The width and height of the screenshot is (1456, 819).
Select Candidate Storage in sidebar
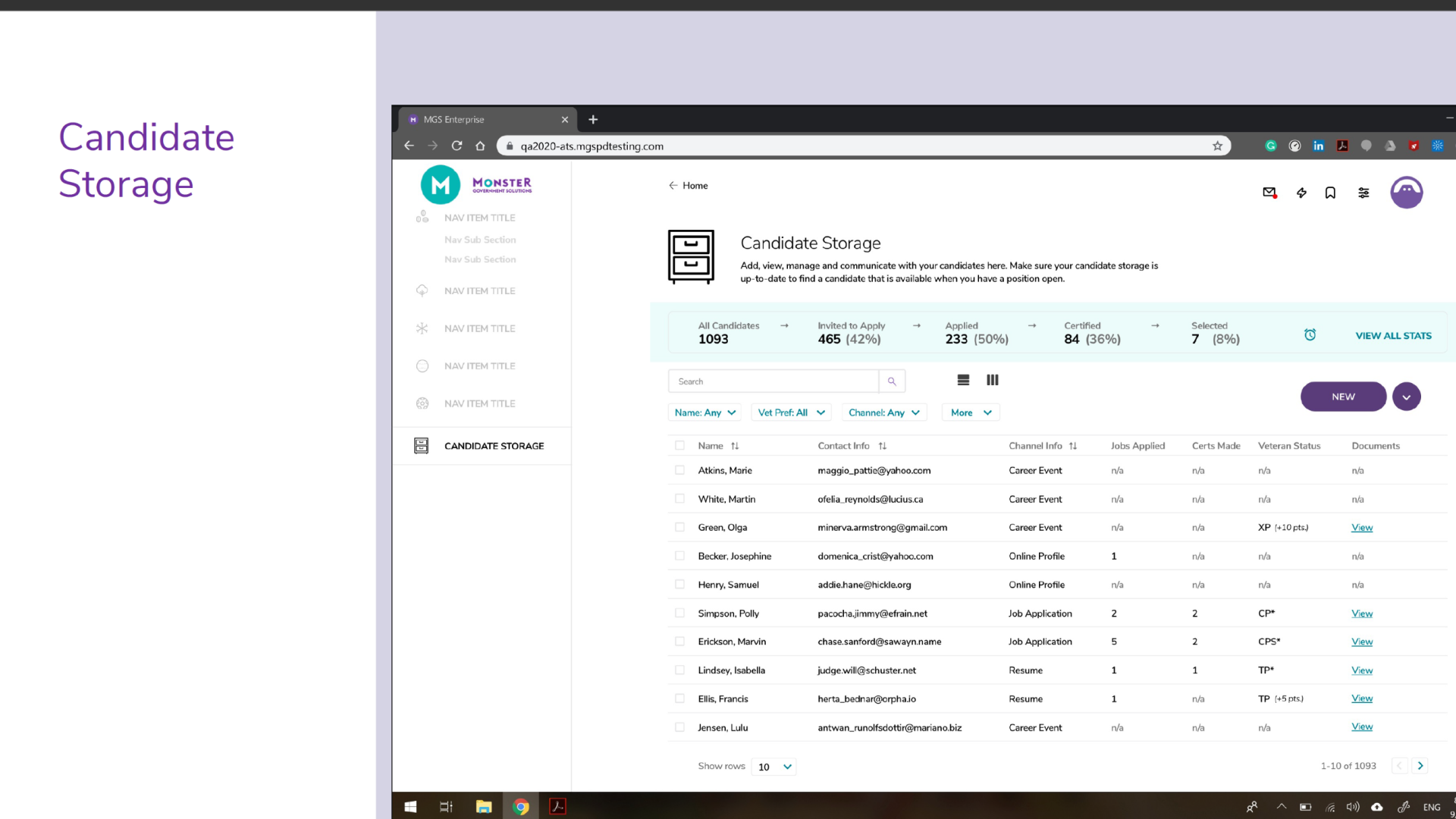tap(493, 446)
